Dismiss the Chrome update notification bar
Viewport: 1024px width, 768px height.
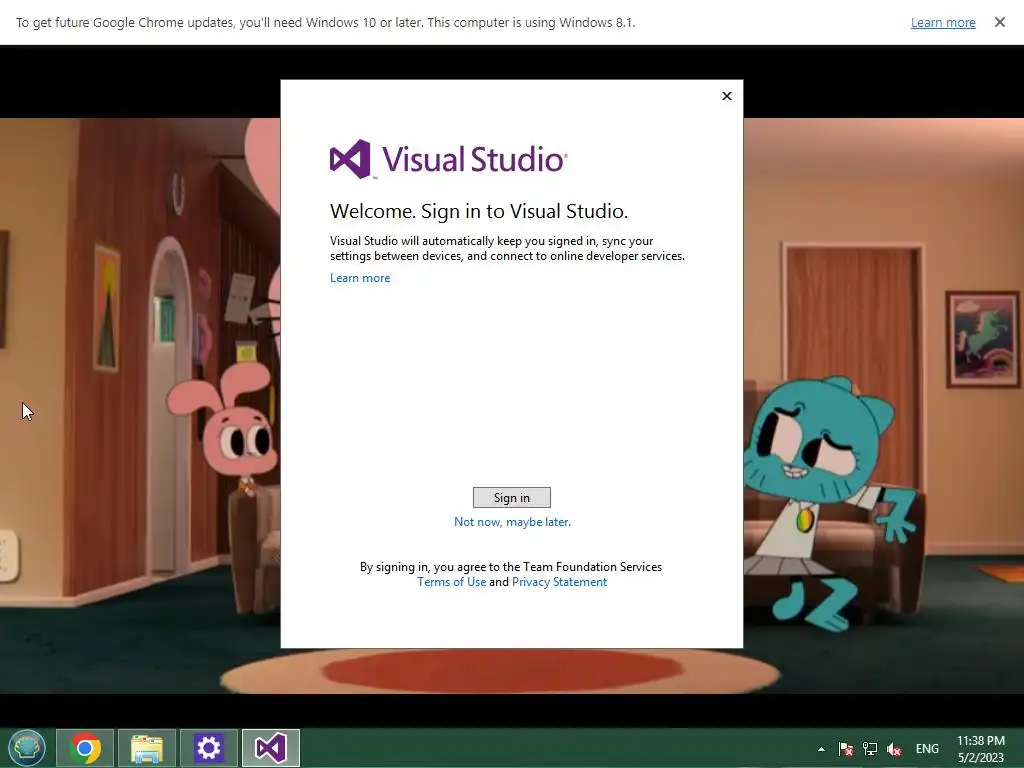point(999,22)
